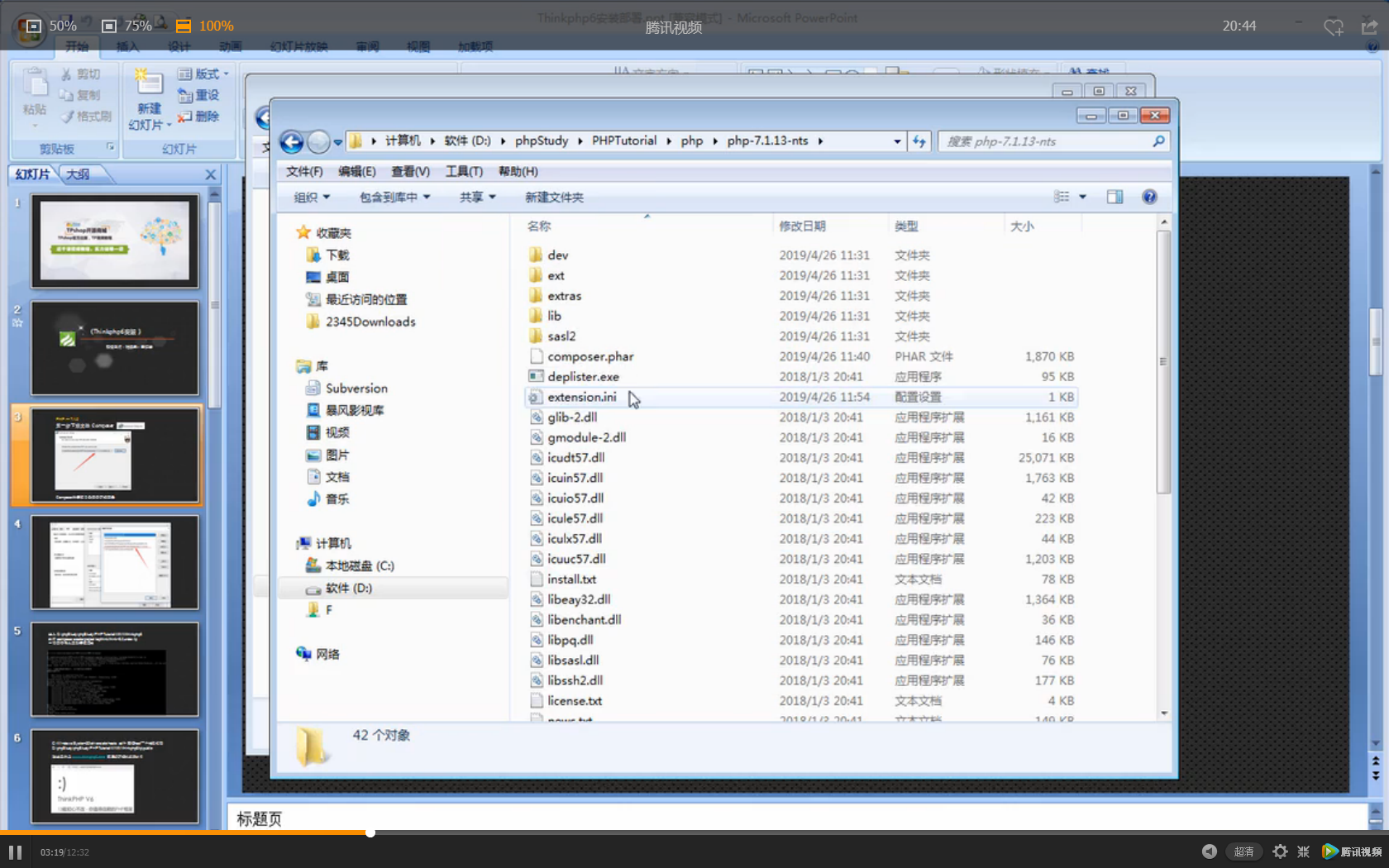Open the 工具(T) menu

tap(464, 171)
